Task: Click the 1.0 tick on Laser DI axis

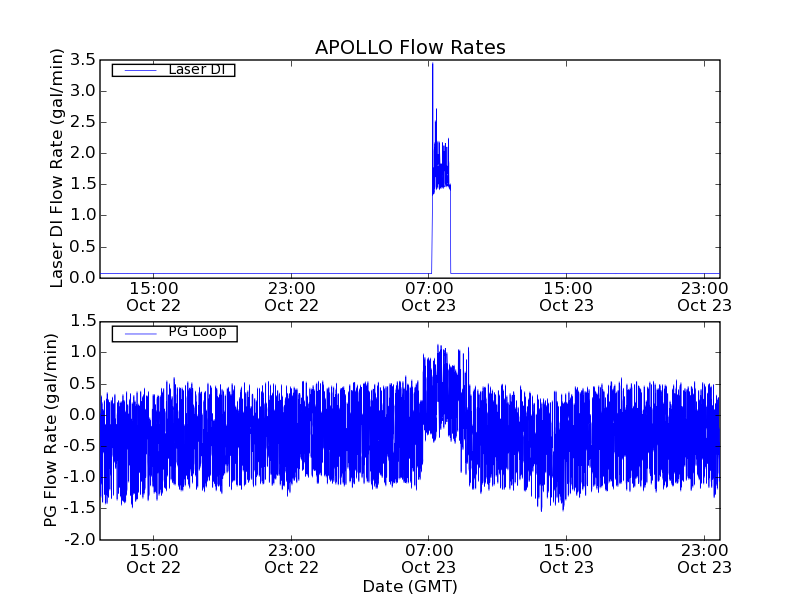Action: point(83,215)
